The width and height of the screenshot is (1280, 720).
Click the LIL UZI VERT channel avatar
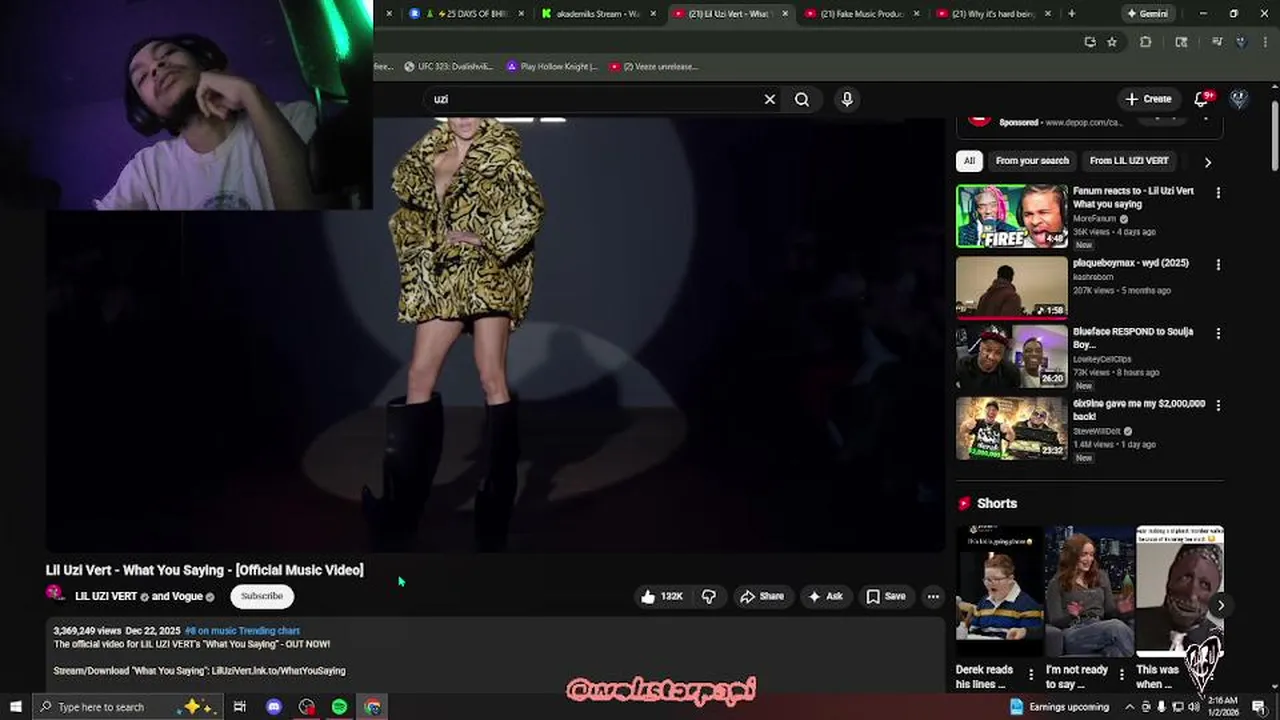(x=55, y=593)
